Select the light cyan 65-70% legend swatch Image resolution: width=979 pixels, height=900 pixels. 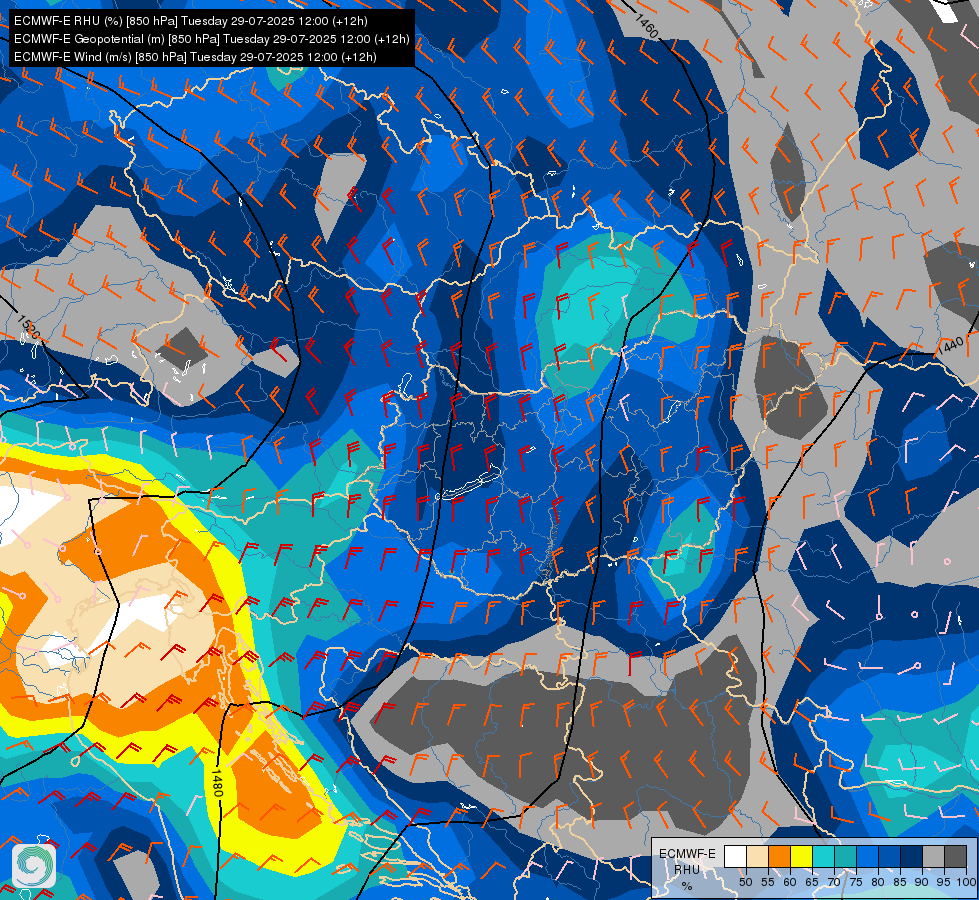click(x=824, y=856)
